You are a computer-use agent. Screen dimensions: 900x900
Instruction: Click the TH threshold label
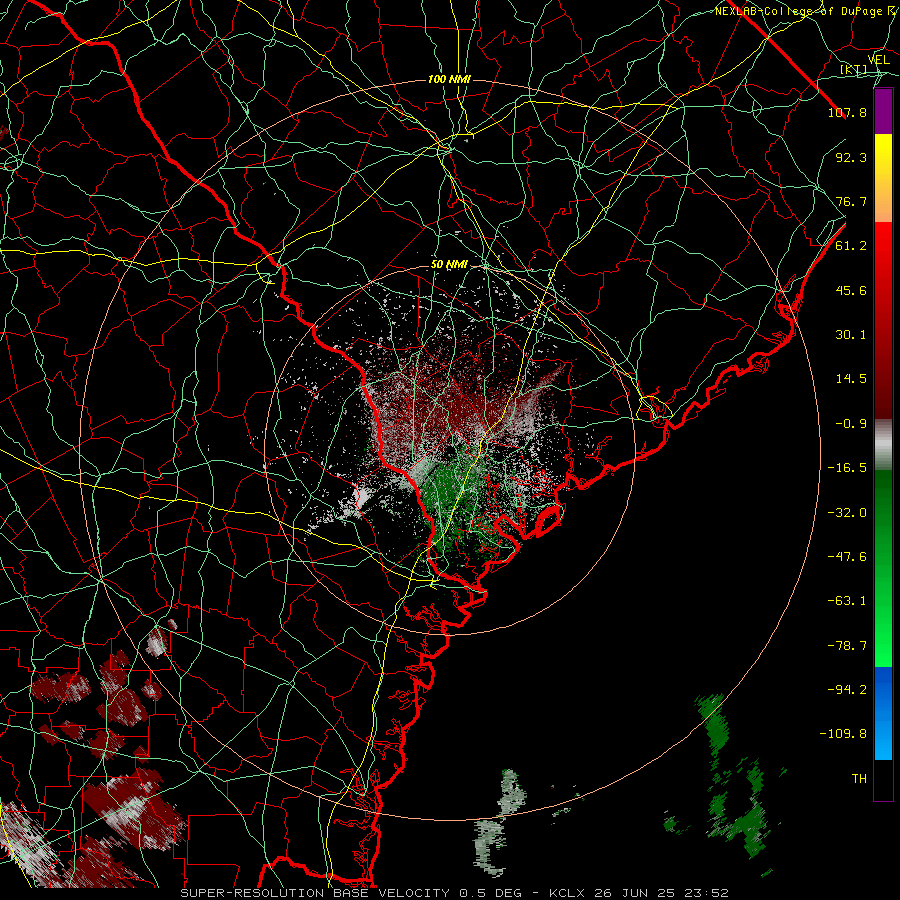[x=859, y=779]
